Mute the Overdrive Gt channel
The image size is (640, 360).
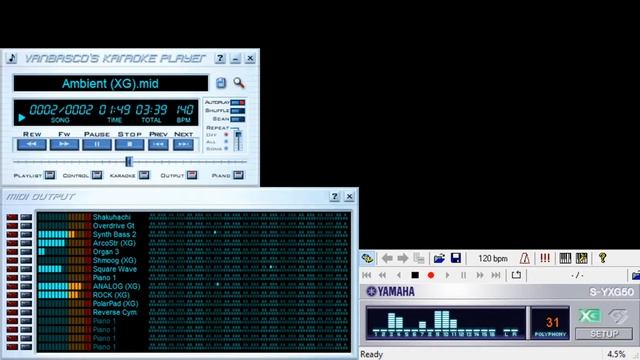[12, 226]
